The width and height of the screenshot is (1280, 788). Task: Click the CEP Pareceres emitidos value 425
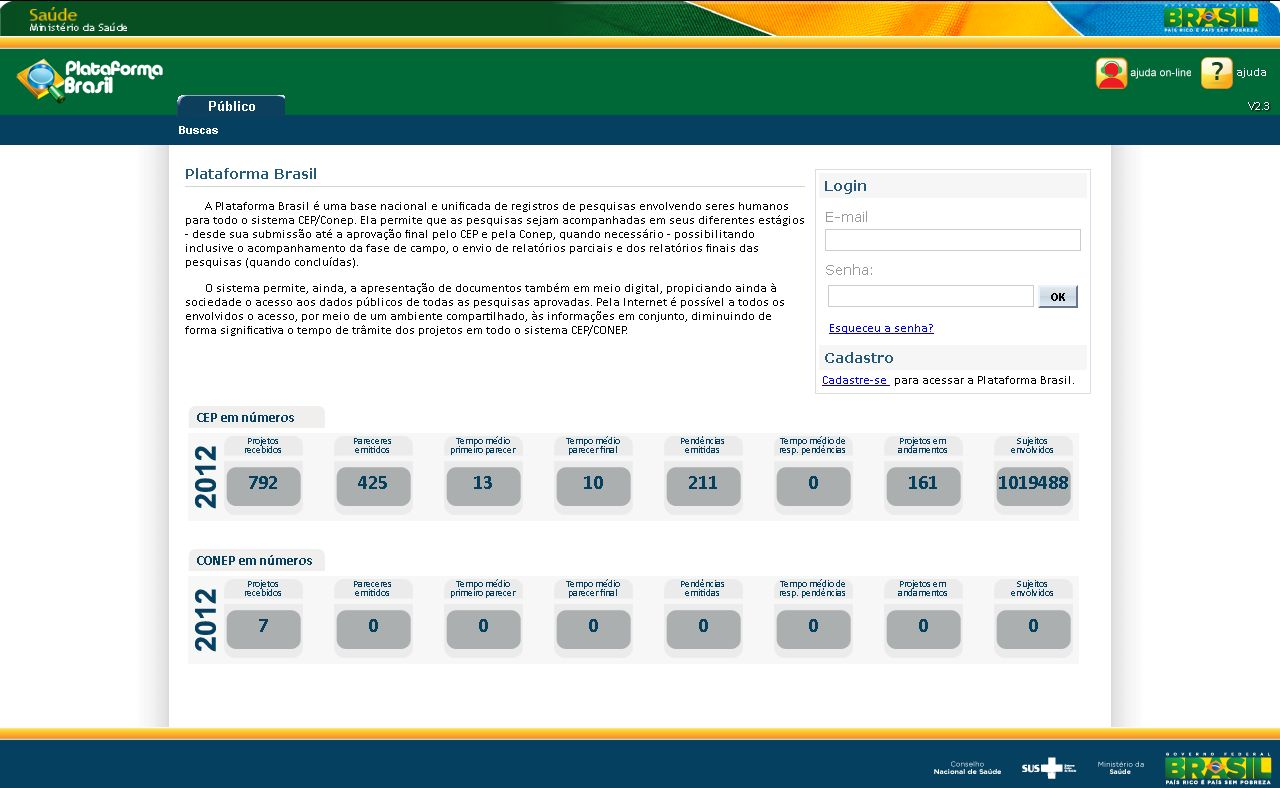coord(373,485)
